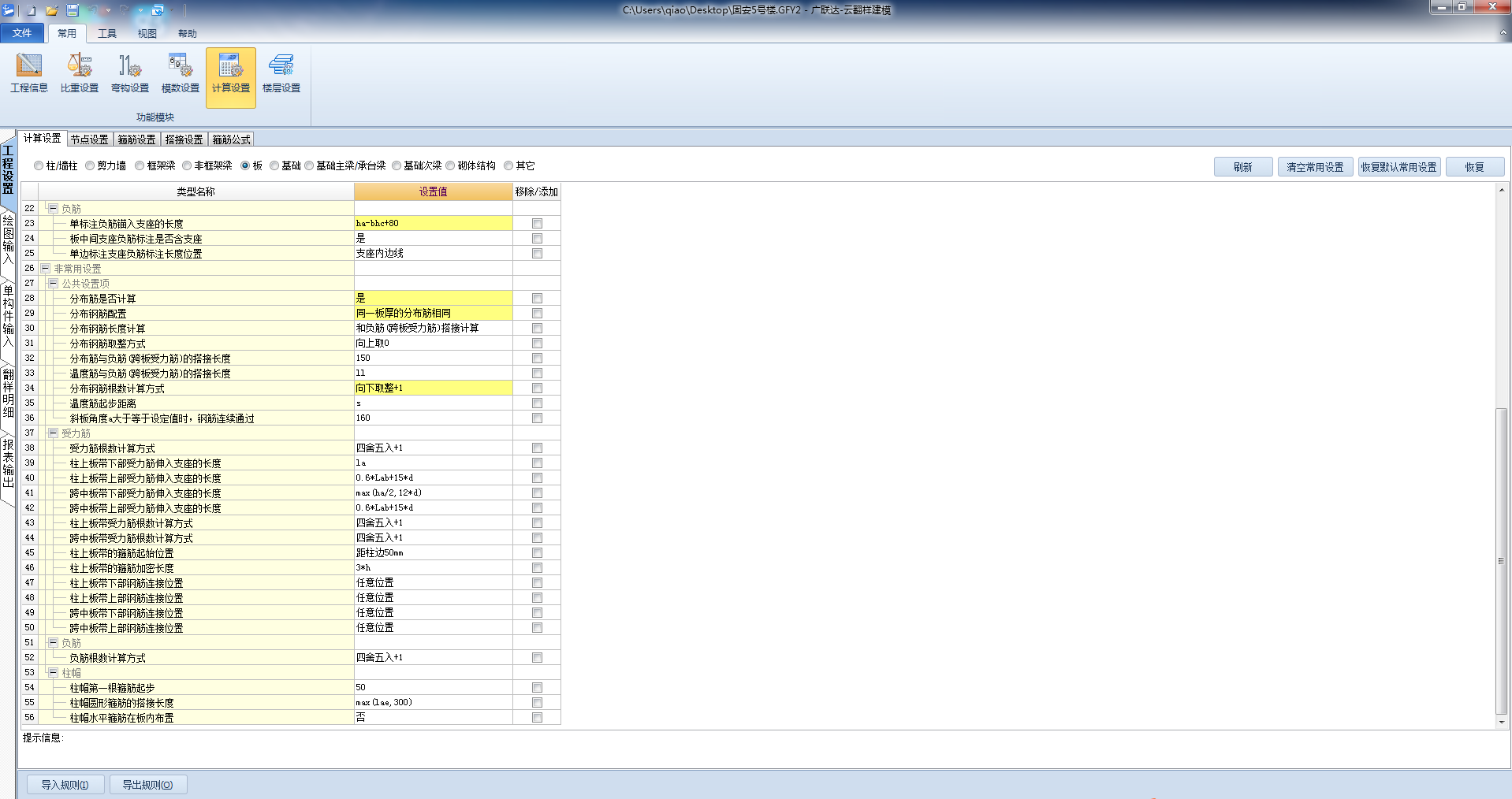This screenshot has height=799, width=1512.
Task: Collapse the 负筋 group at row 51
Action: pyautogui.click(x=54, y=642)
